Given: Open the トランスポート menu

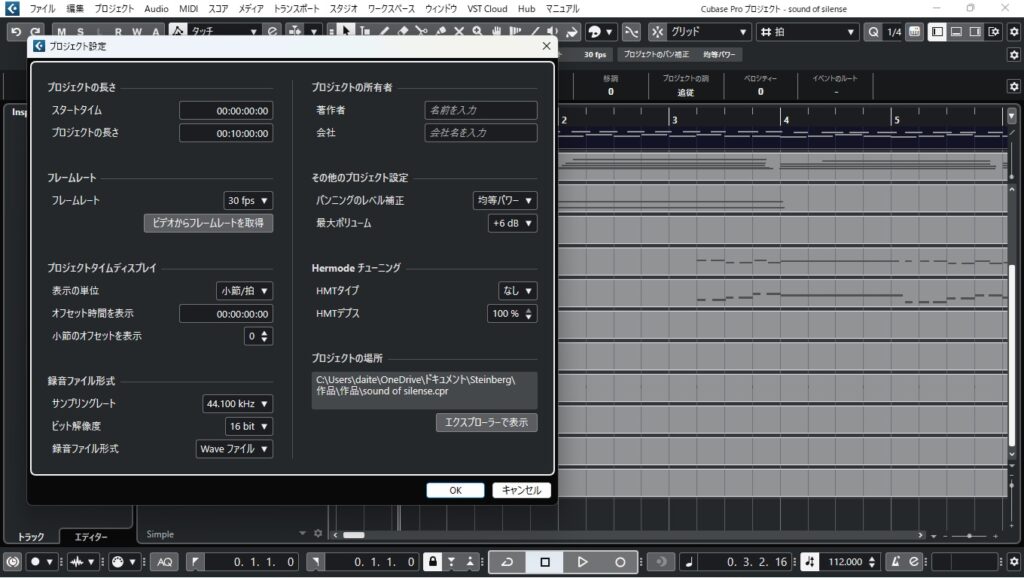Looking at the screenshot, I should (x=295, y=8).
